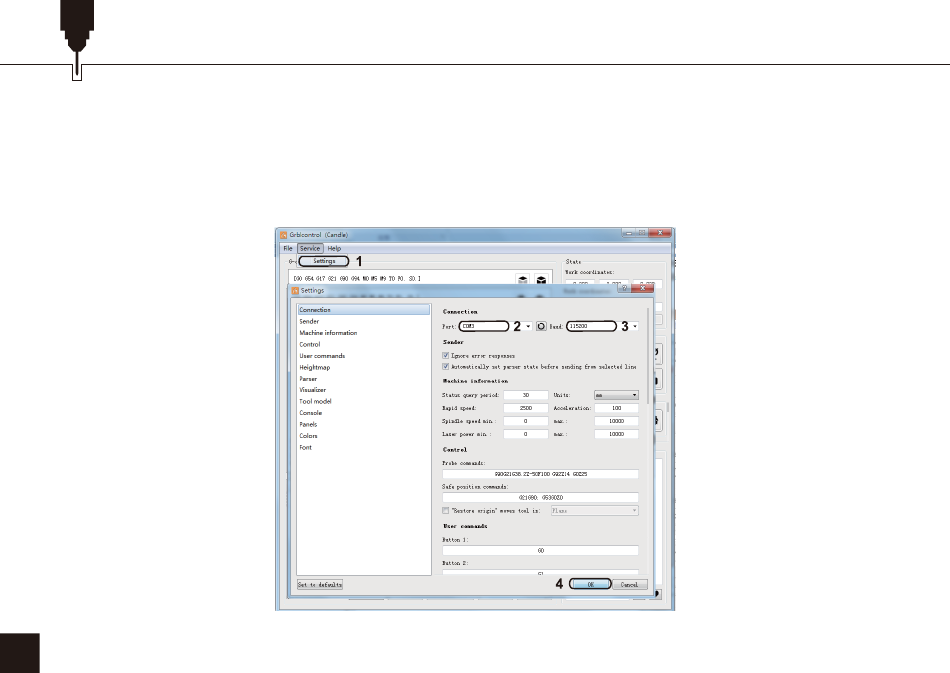Expand the Port dropdown arrow
Viewport: 950px width, 673px height.
coord(528,326)
